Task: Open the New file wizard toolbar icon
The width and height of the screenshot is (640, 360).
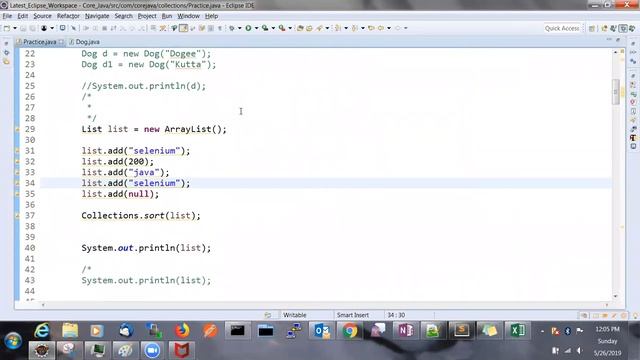Action: click(7, 28)
